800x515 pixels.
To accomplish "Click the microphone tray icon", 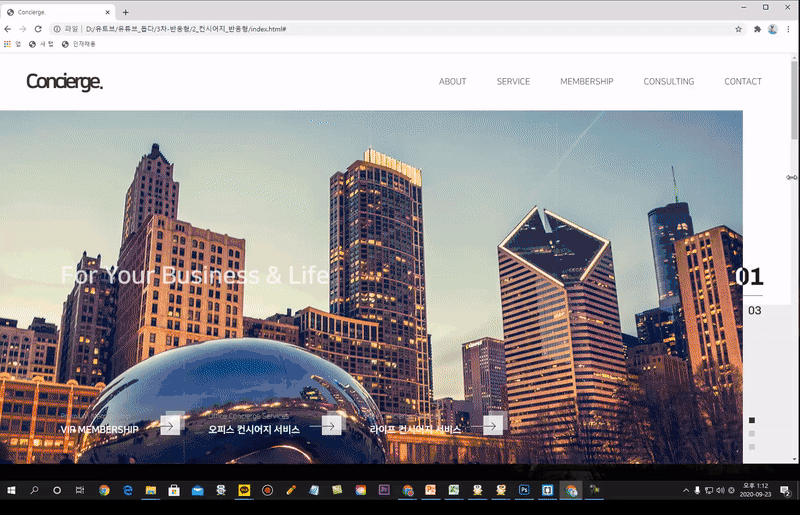I will (697, 491).
